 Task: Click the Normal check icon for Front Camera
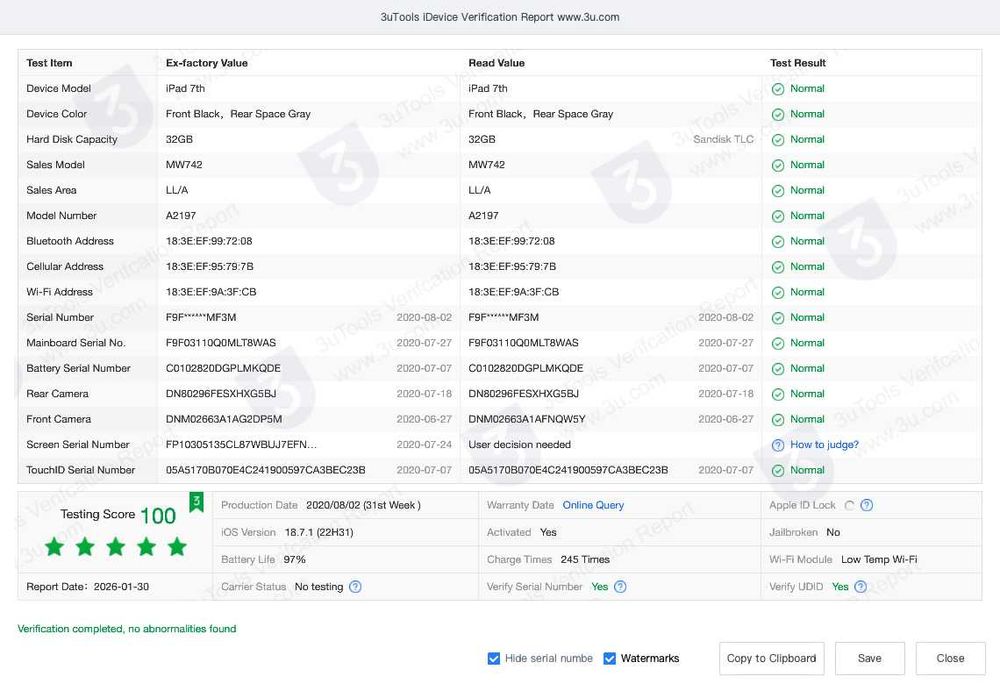point(777,420)
